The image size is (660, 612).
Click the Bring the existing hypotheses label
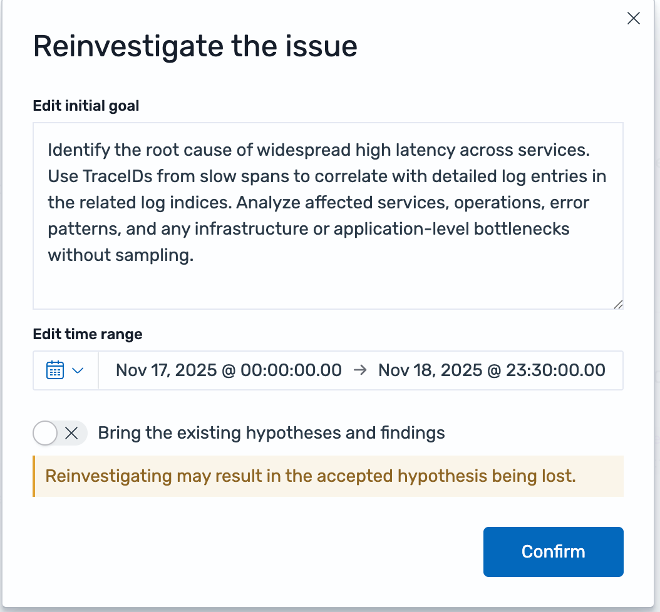pos(271,433)
